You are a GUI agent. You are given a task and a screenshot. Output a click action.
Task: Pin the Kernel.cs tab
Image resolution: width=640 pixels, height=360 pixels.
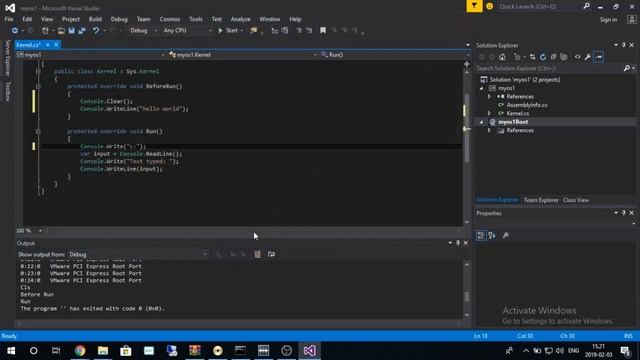click(48, 45)
